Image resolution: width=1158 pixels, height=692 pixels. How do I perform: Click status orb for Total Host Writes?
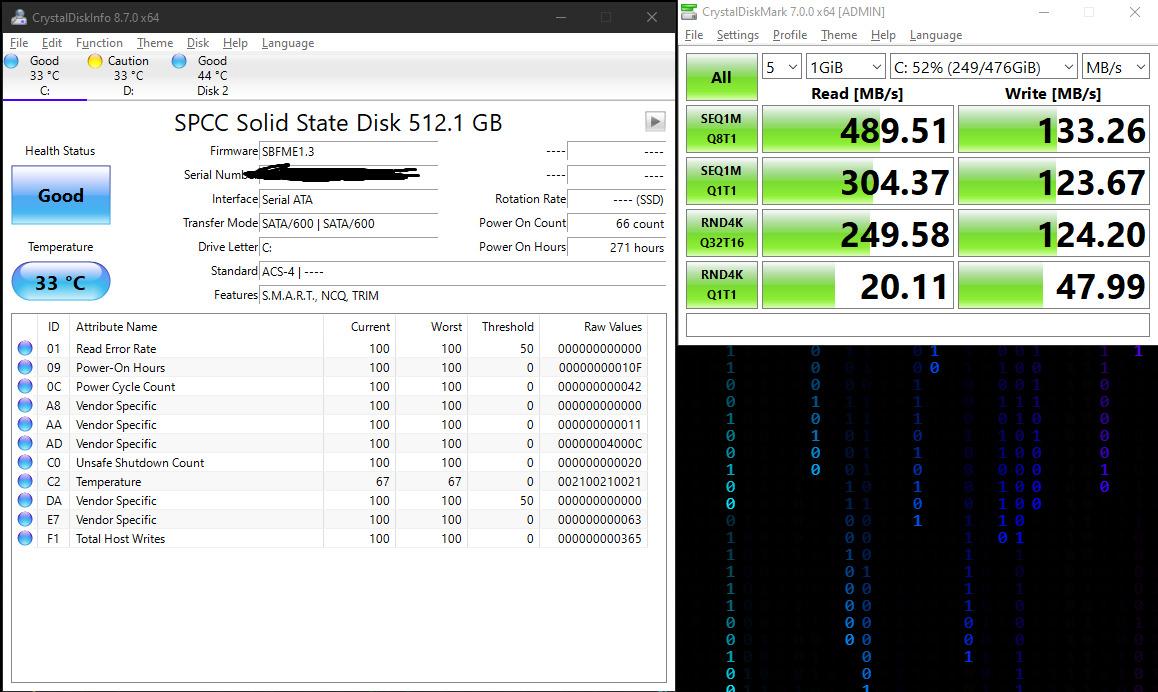pos(25,538)
